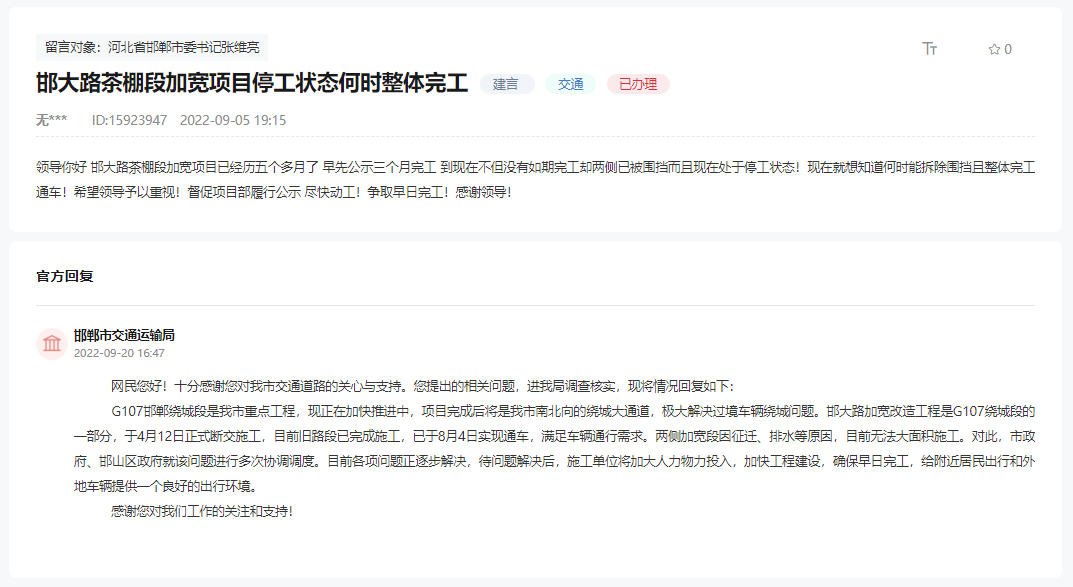
Task: Click the username 无***
Action: click(51, 120)
